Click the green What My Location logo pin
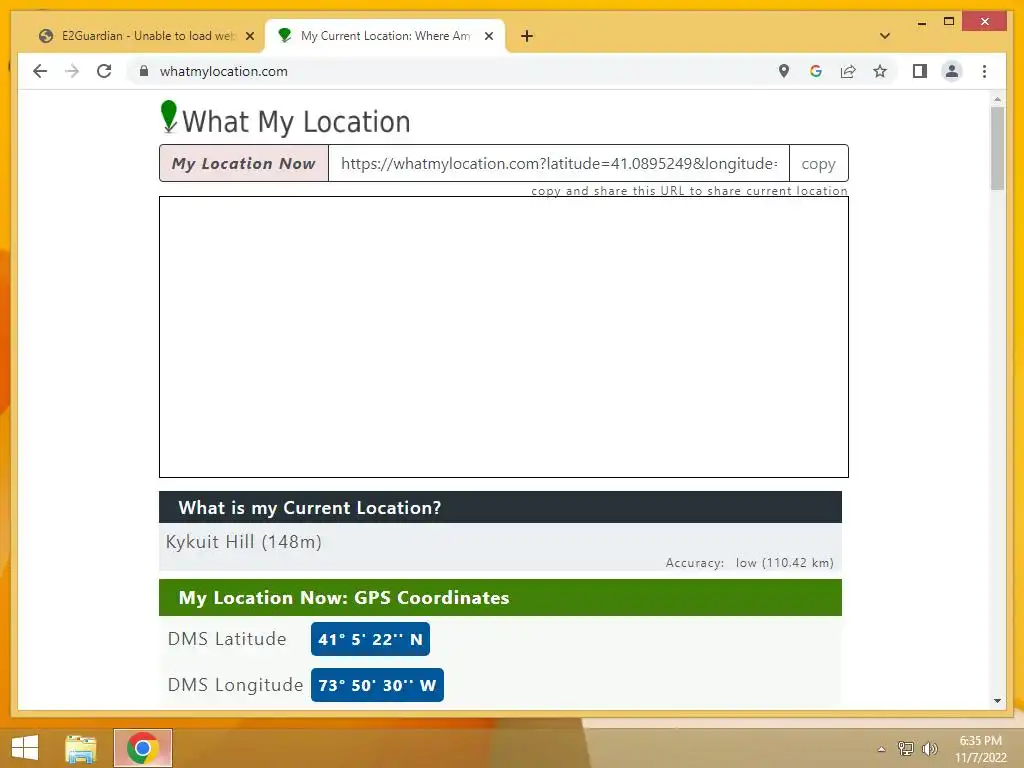Image resolution: width=1024 pixels, height=768 pixels. point(168,116)
